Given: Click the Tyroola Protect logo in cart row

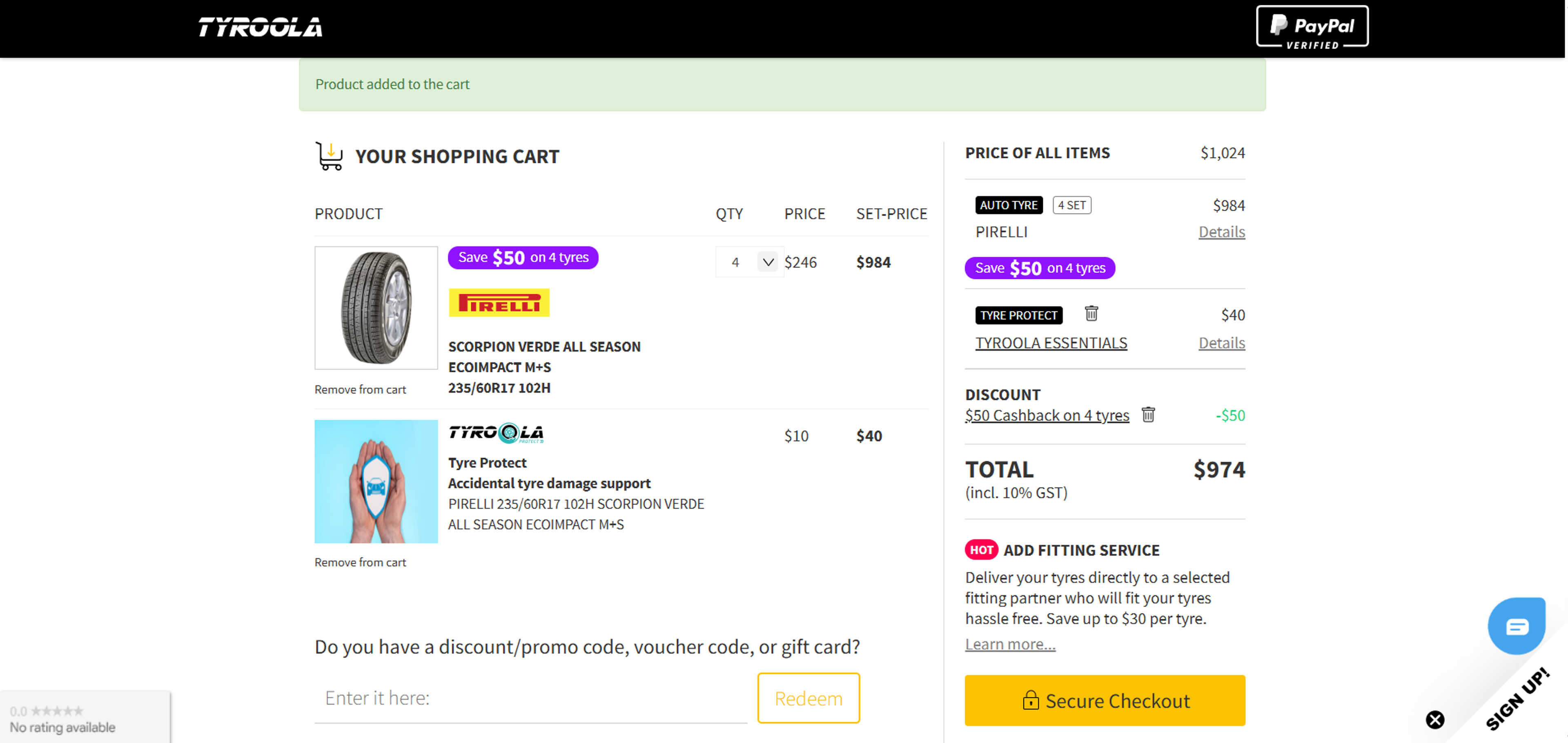Looking at the screenshot, I should pos(496,433).
